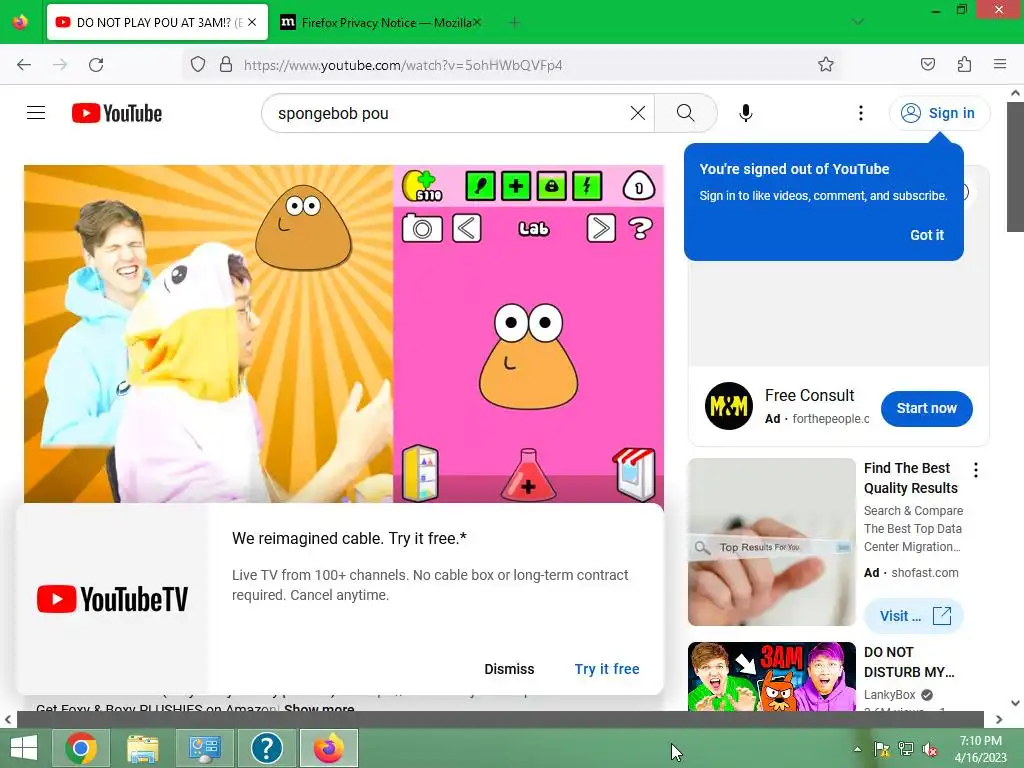Image resolution: width=1024 pixels, height=768 pixels.
Task: Click scrollbar up arrow
Action: (x=1015, y=93)
